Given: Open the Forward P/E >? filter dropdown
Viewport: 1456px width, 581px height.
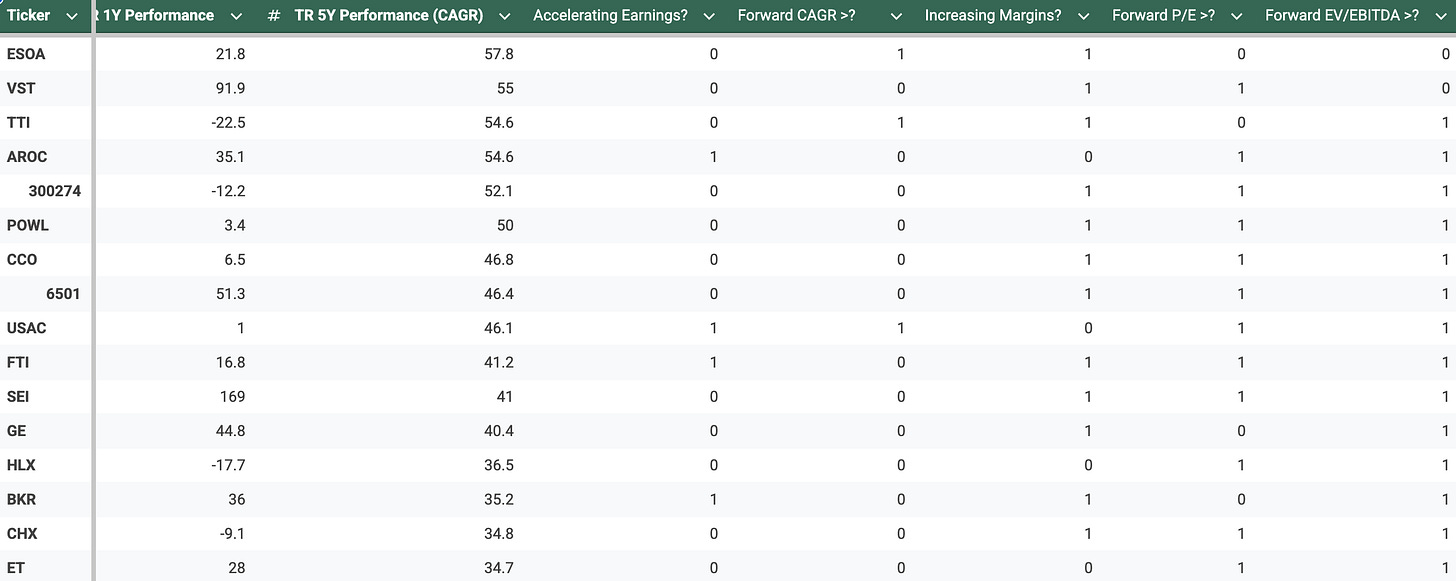Looking at the screenshot, I should [x=1236, y=16].
